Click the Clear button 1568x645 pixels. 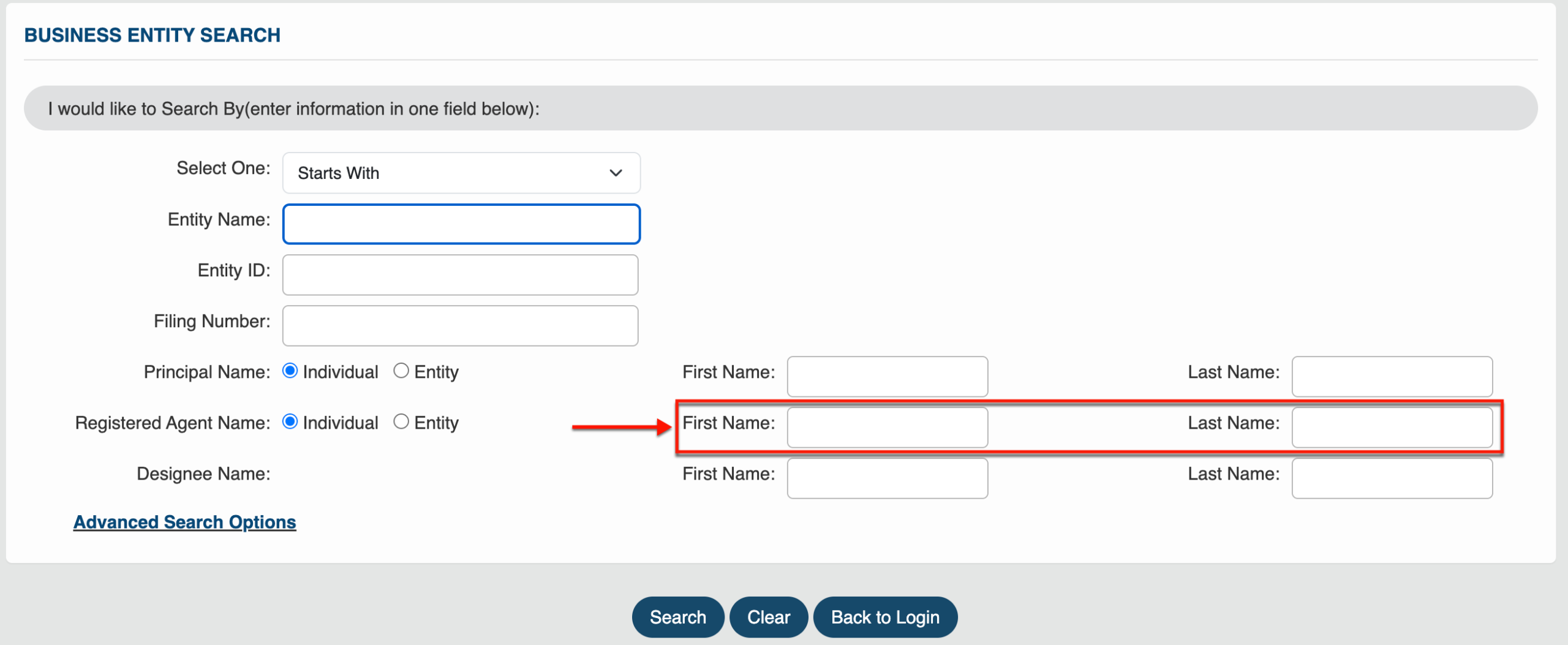point(769,617)
